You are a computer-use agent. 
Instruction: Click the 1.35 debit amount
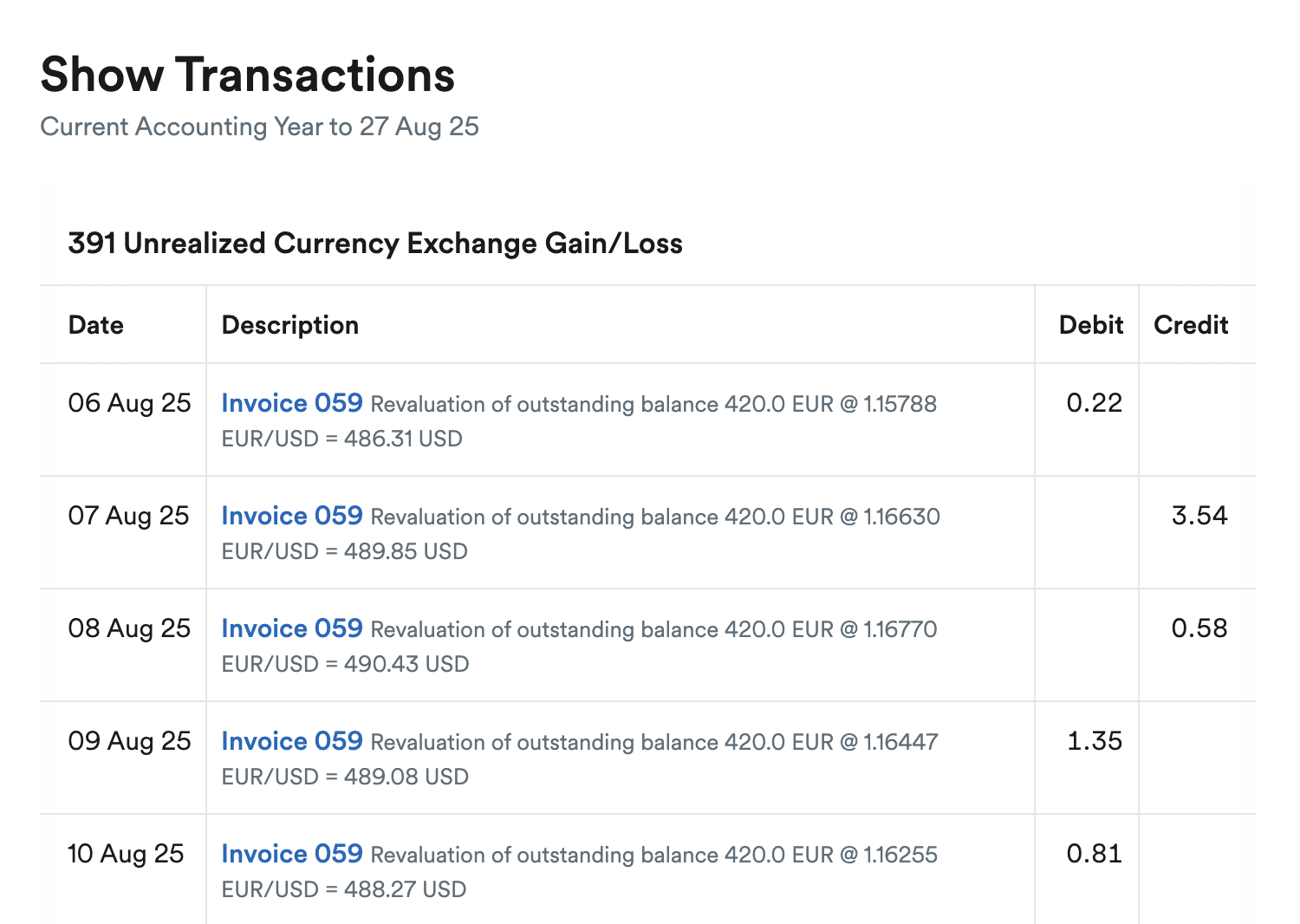pyautogui.click(x=1095, y=741)
